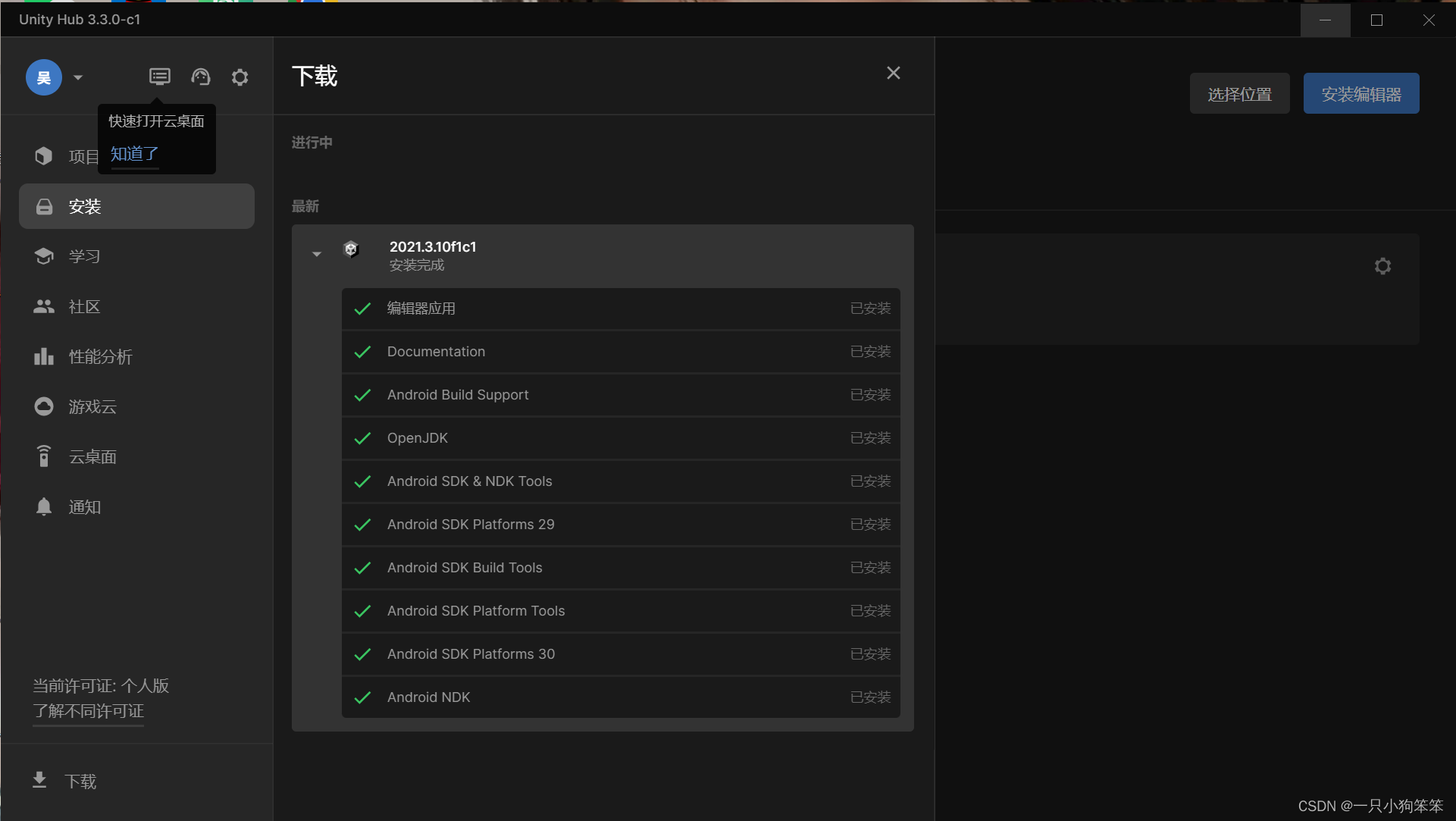
Task: Select the 2021.3.10f1c1 version title
Action: click(x=433, y=246)
